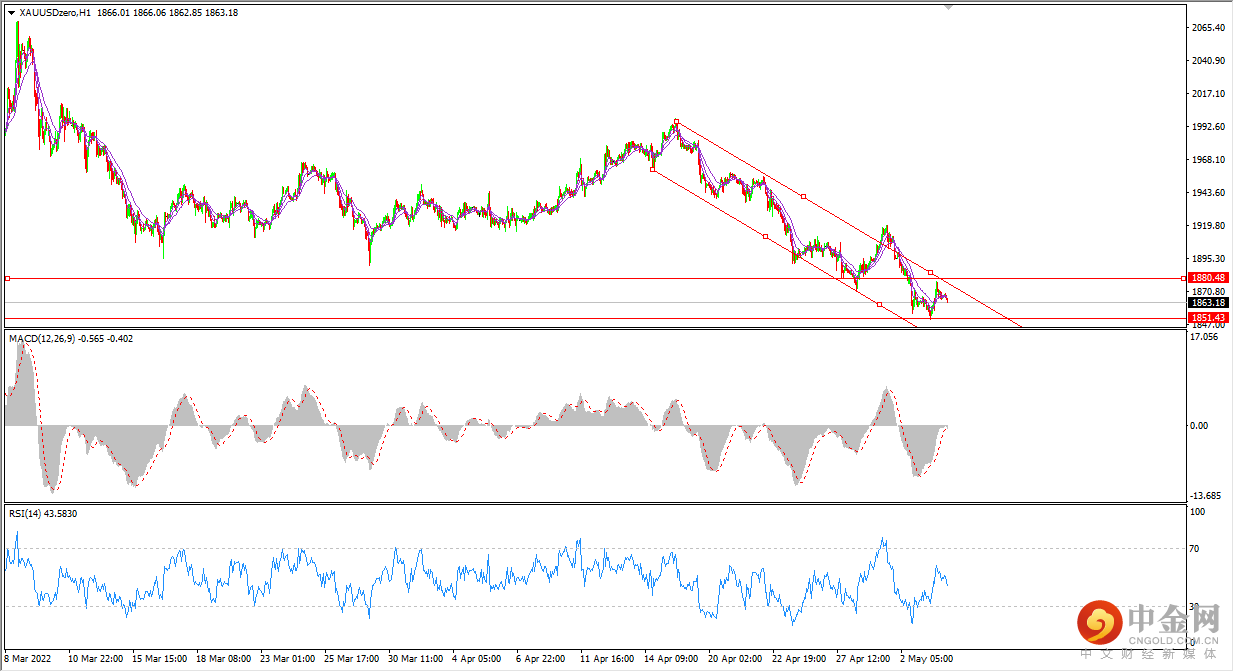Click the 6 Apr 22:00 time label

coord(541,660)
